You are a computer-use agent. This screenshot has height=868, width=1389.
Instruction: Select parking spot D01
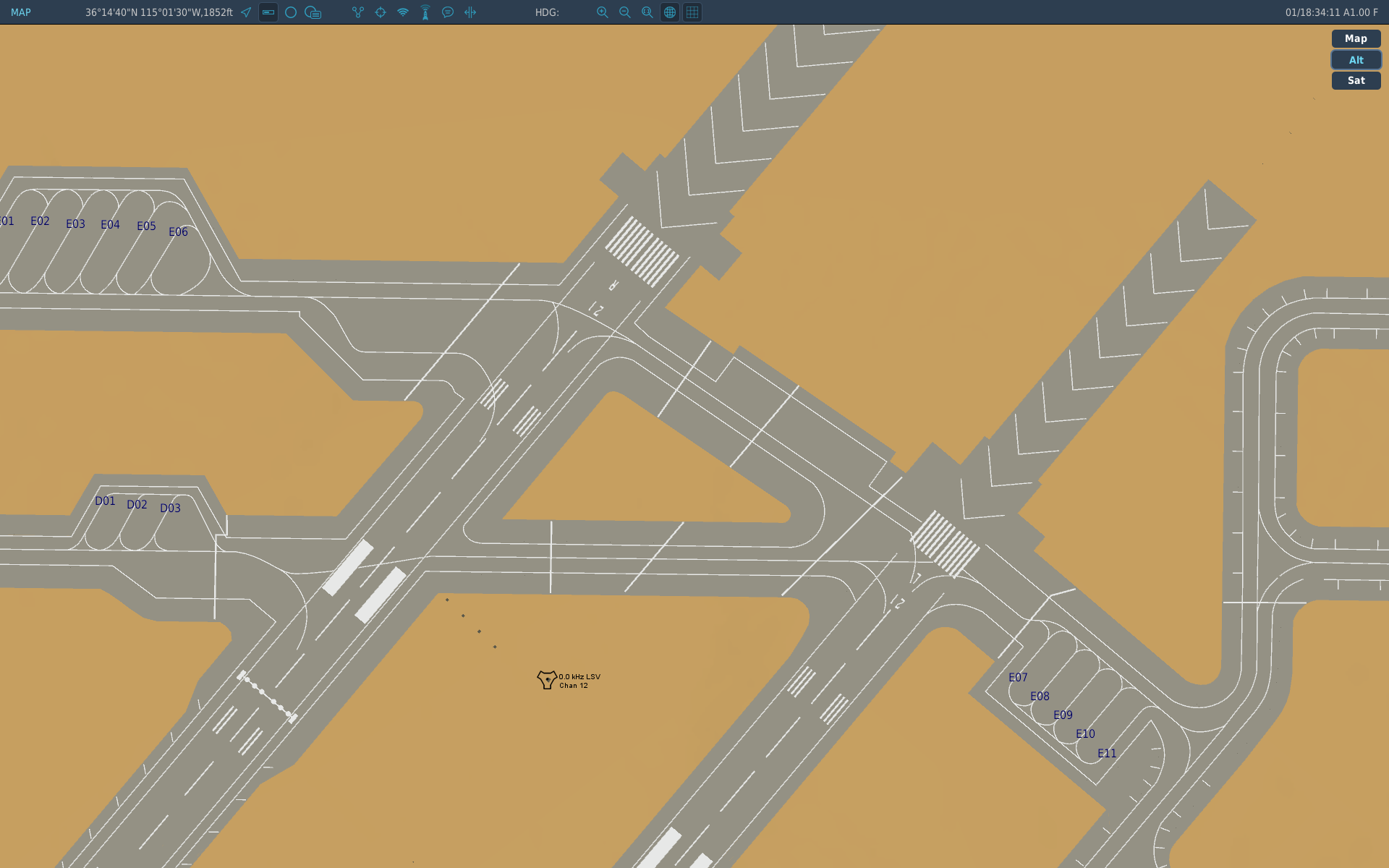(x=105, y=501)
